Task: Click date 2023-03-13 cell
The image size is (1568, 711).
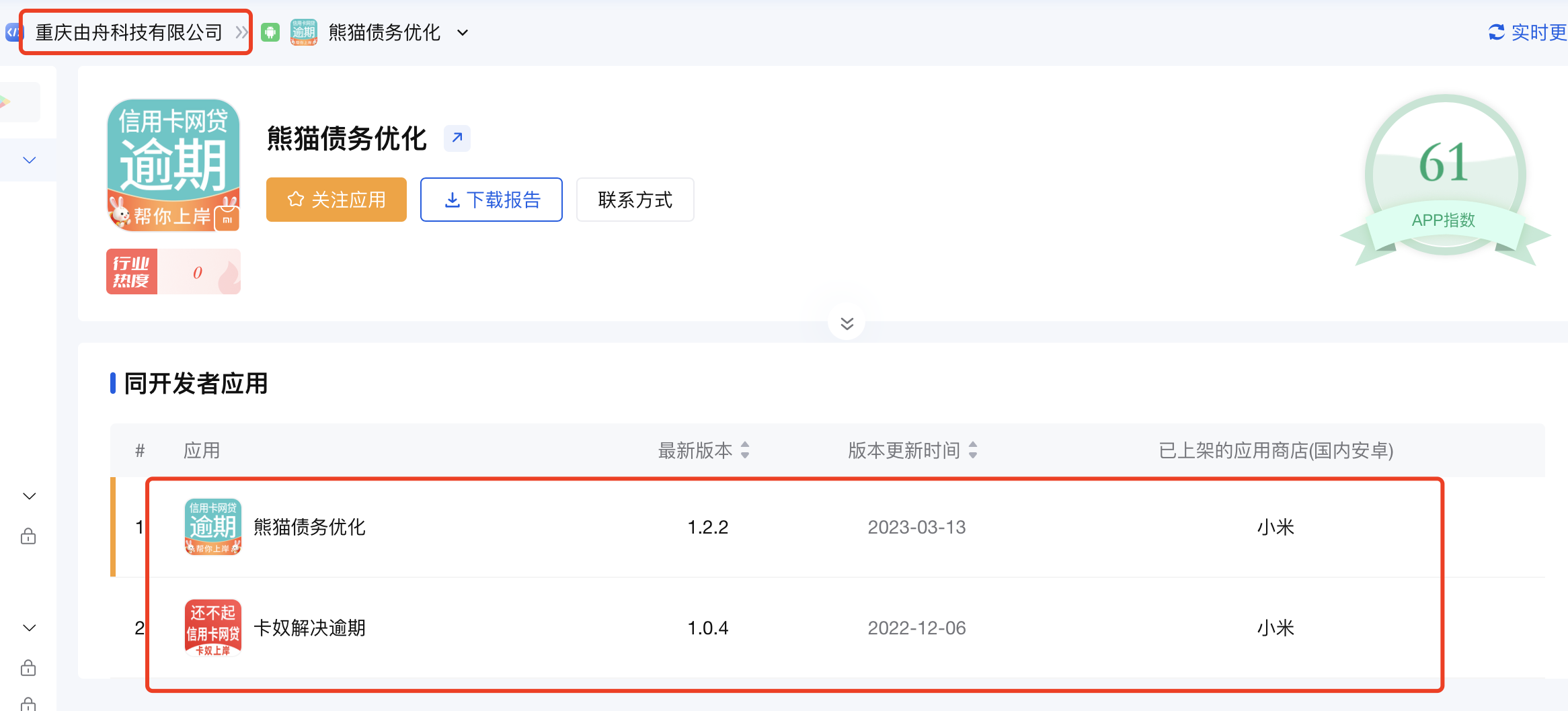Action: click(x=916, y=527)
